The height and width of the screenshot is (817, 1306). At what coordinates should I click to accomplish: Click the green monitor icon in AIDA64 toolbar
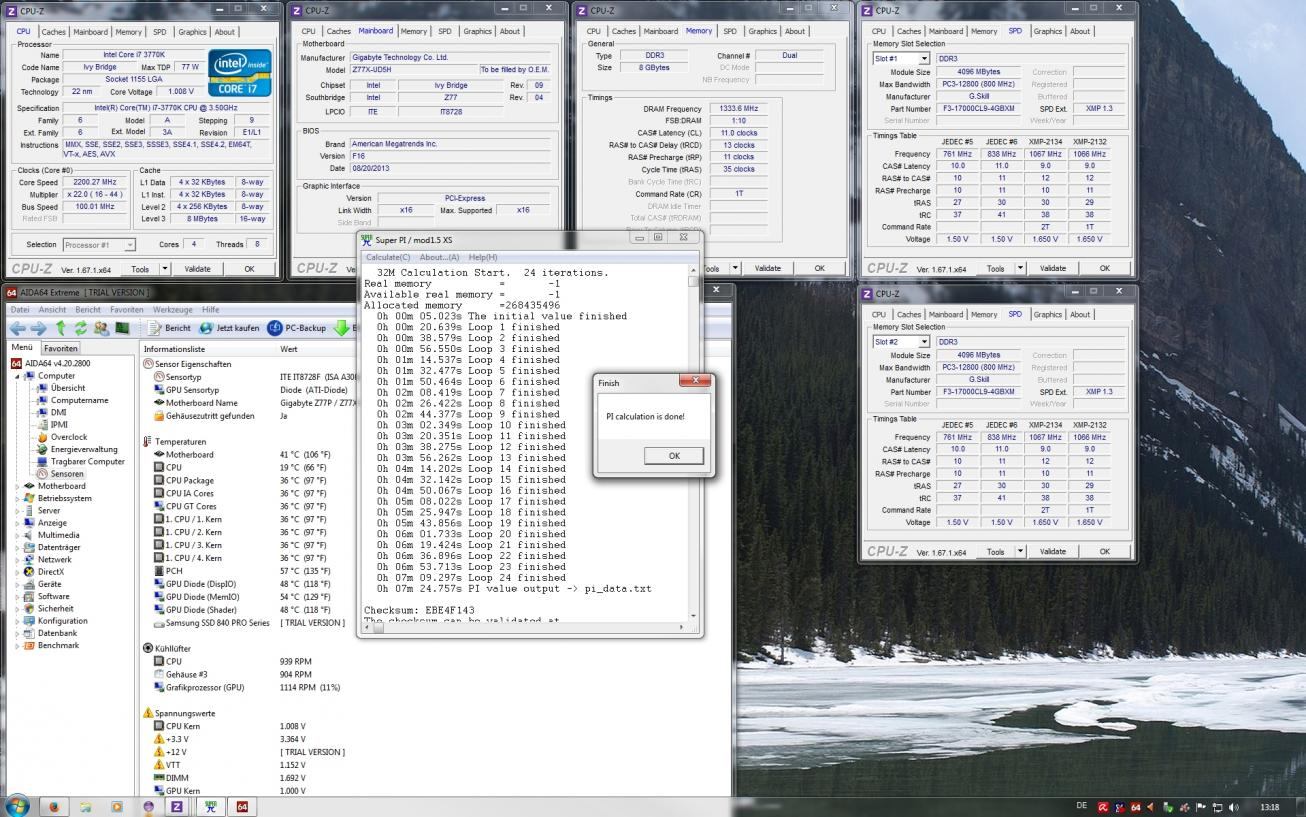[122, 328]
